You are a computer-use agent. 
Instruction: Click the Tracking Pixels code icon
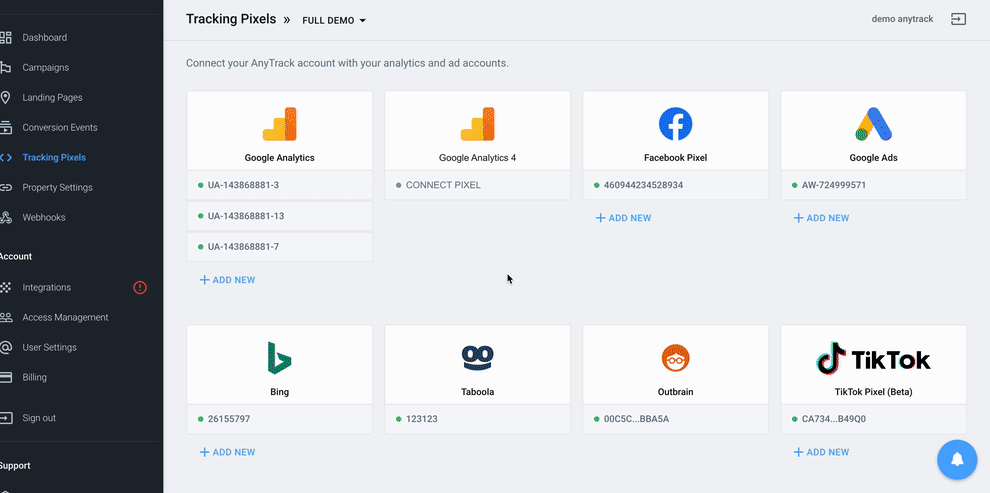click(6, 158)
